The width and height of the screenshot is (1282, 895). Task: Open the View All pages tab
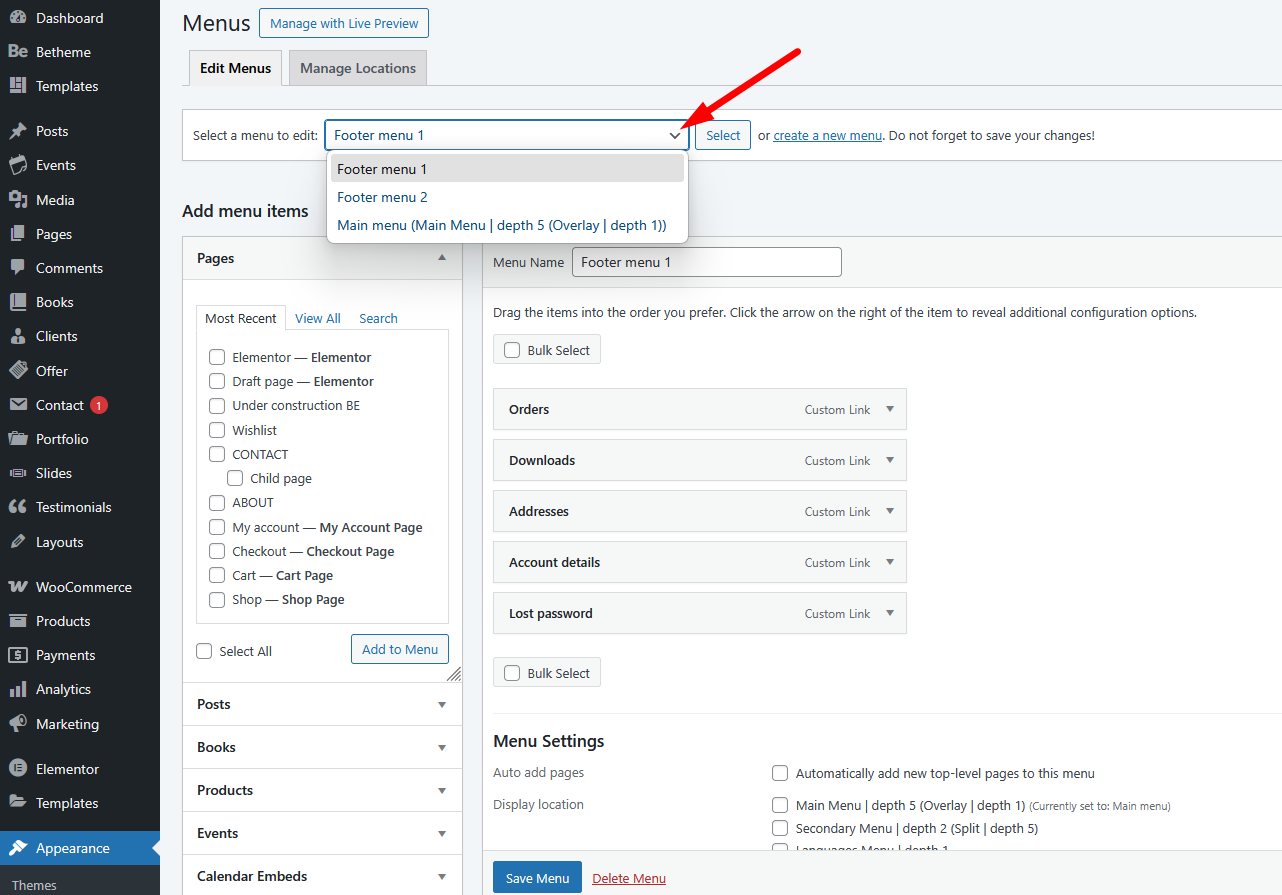(317, 318)
